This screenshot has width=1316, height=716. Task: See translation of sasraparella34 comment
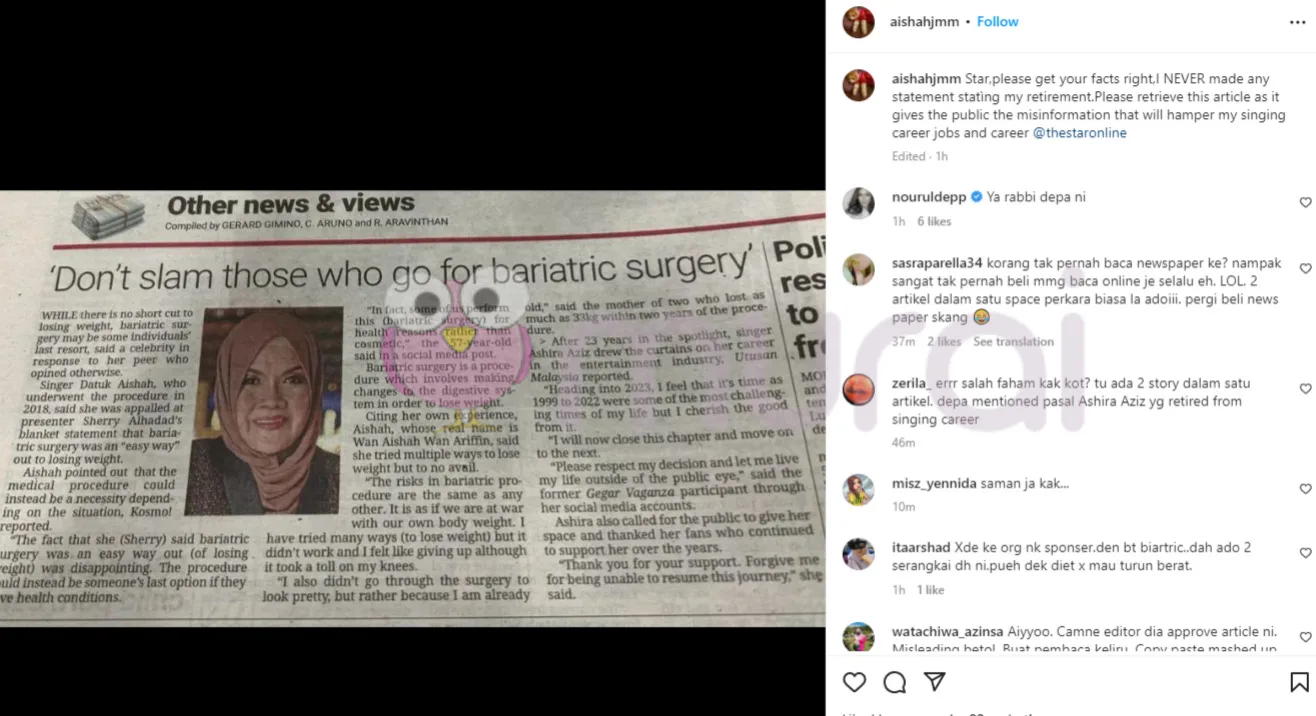coord(1013,341)
